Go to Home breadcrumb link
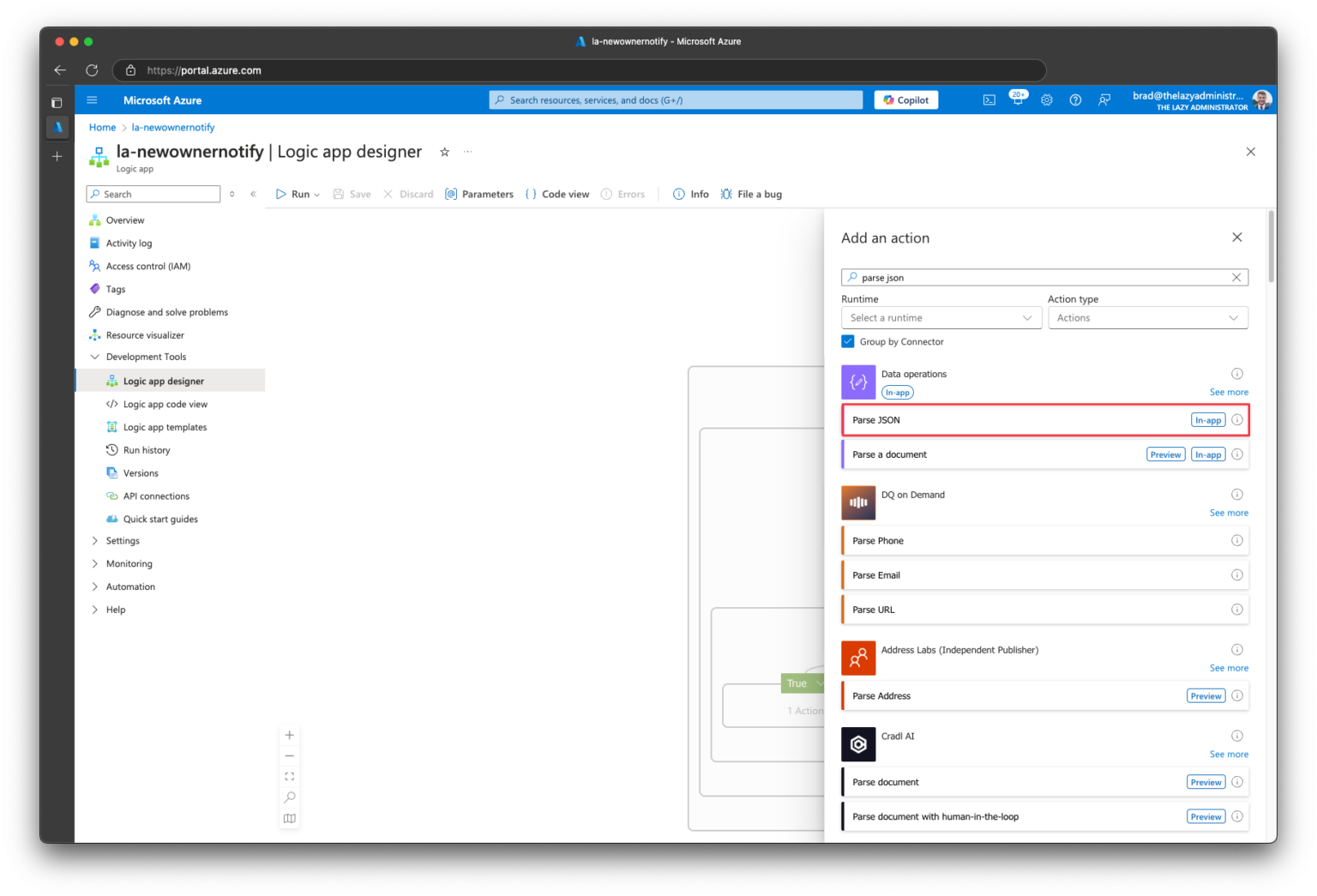 (102, 128)
